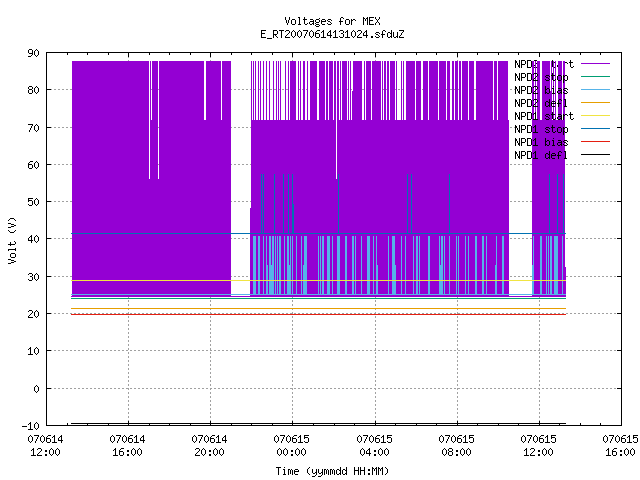Click the NPD1 defl legend label

click(541, 156)
